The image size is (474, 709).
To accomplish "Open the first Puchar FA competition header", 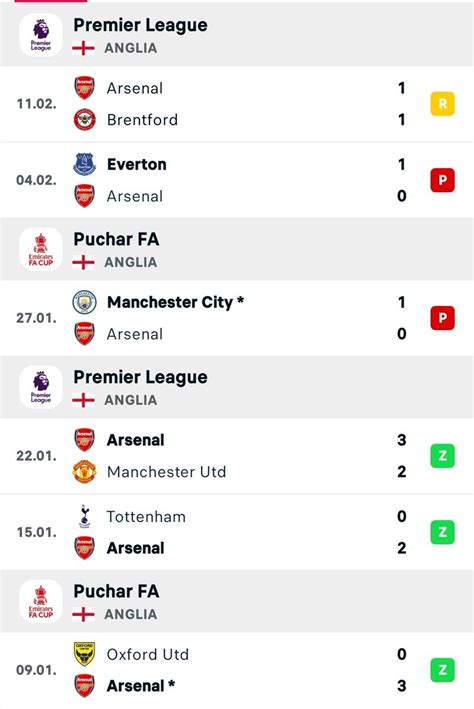I will pyautogui.click(x=237, y=249).
